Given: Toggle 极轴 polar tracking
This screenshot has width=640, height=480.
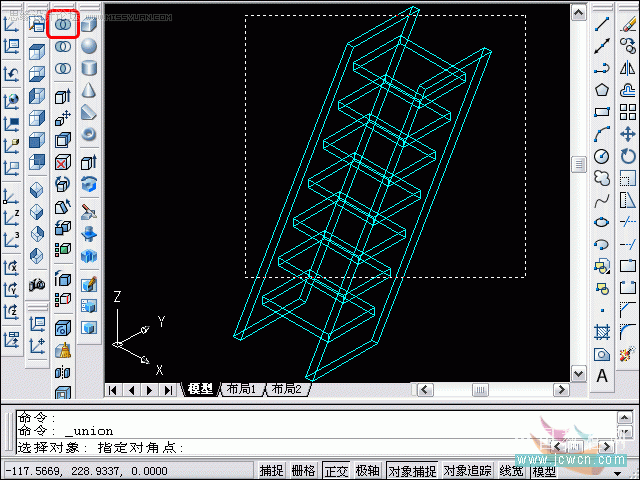Looking at the screenshot, I should click(367, 471).
